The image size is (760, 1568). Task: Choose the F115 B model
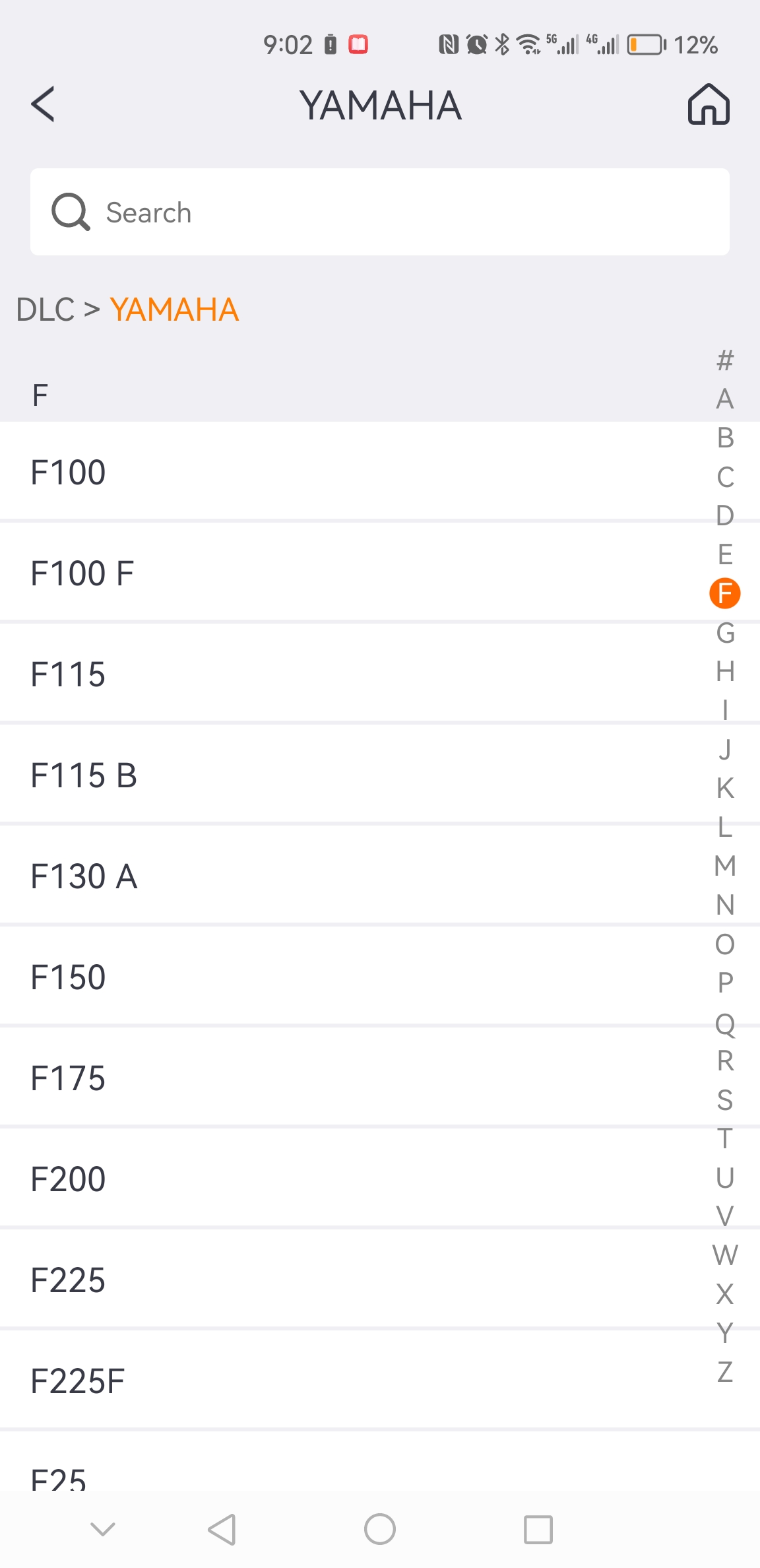(380, 775)
